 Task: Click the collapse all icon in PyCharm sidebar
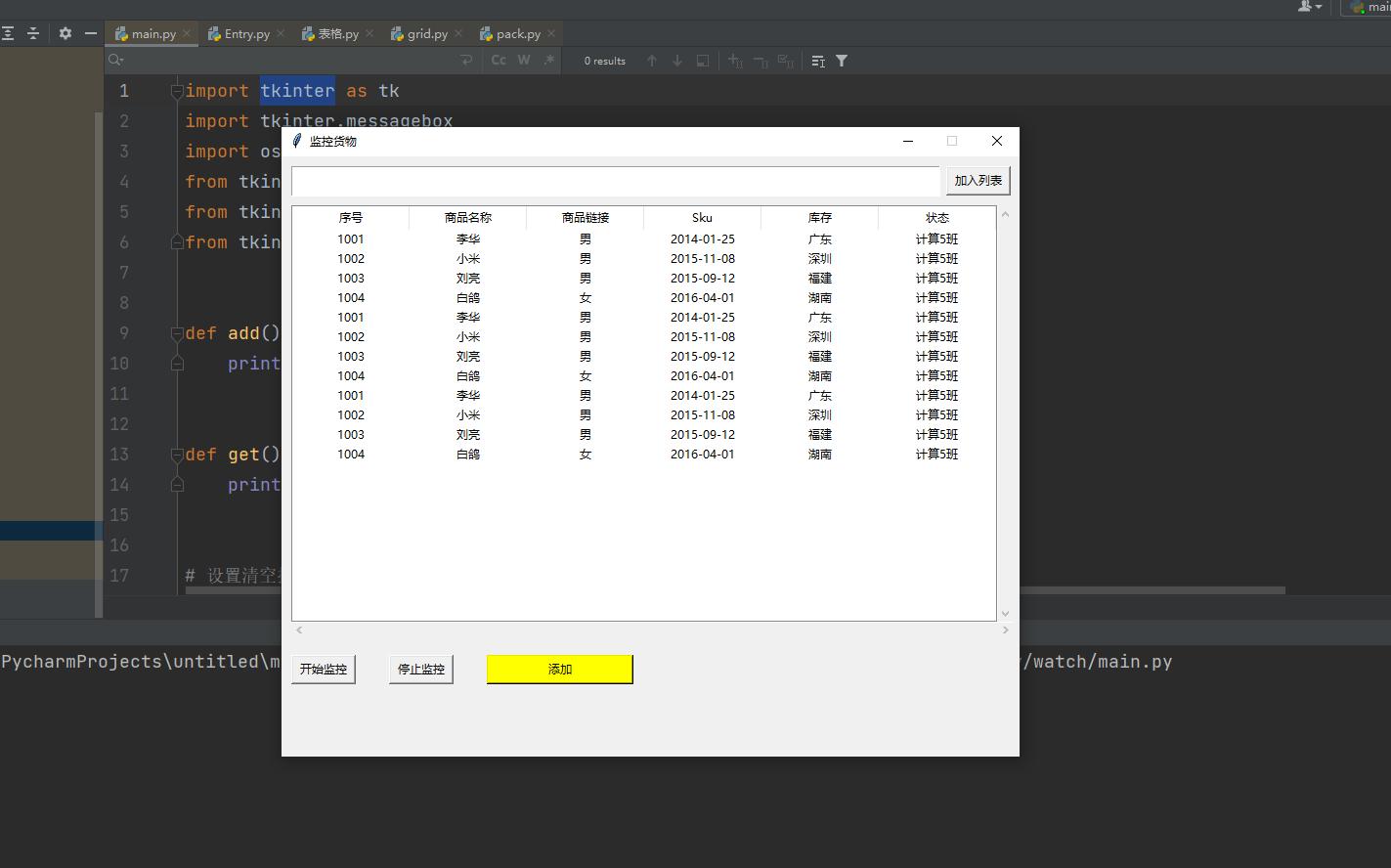(33, 33)
